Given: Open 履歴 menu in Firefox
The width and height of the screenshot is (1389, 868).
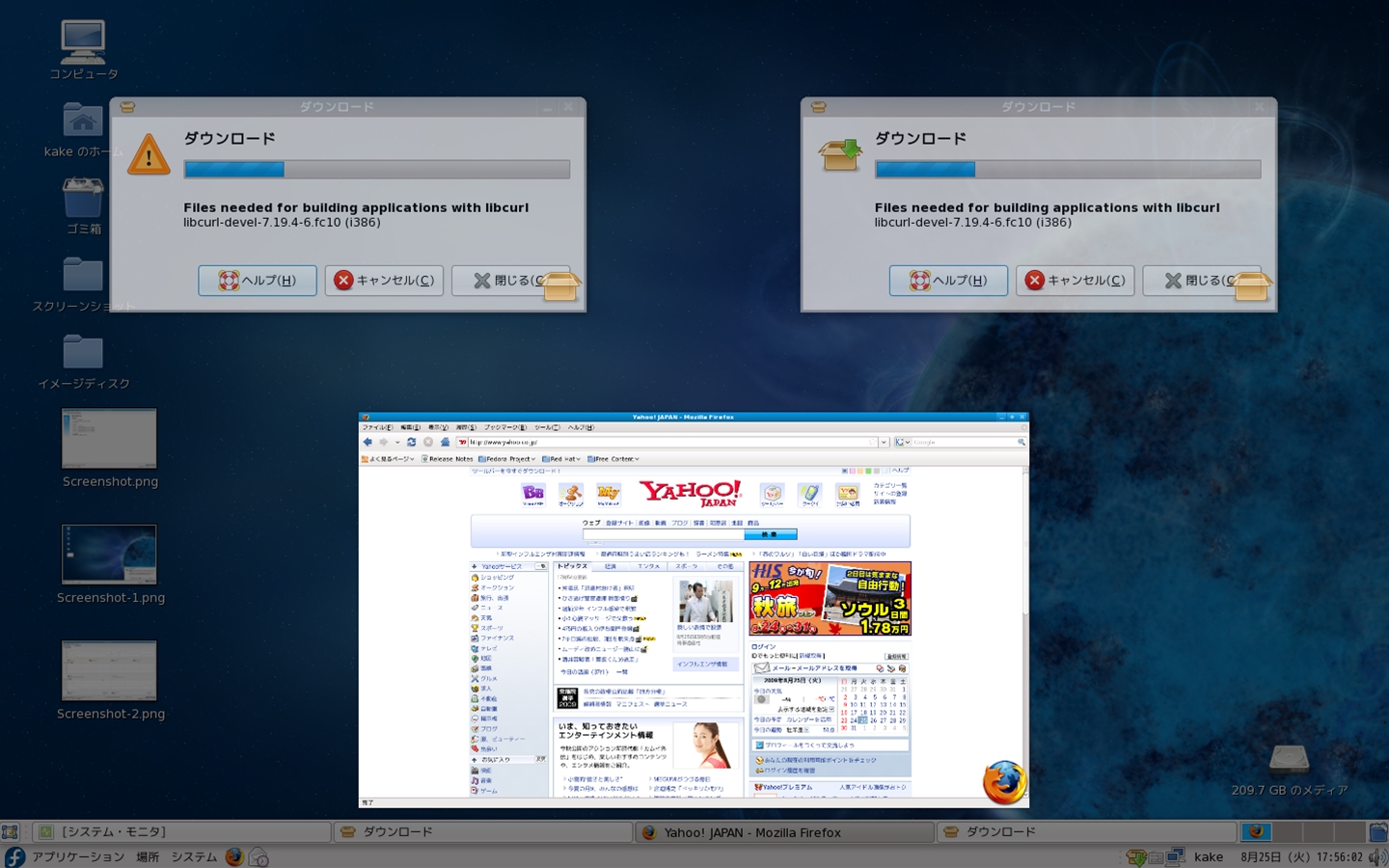Looking at the screenshot, I should tap(466, 427).
